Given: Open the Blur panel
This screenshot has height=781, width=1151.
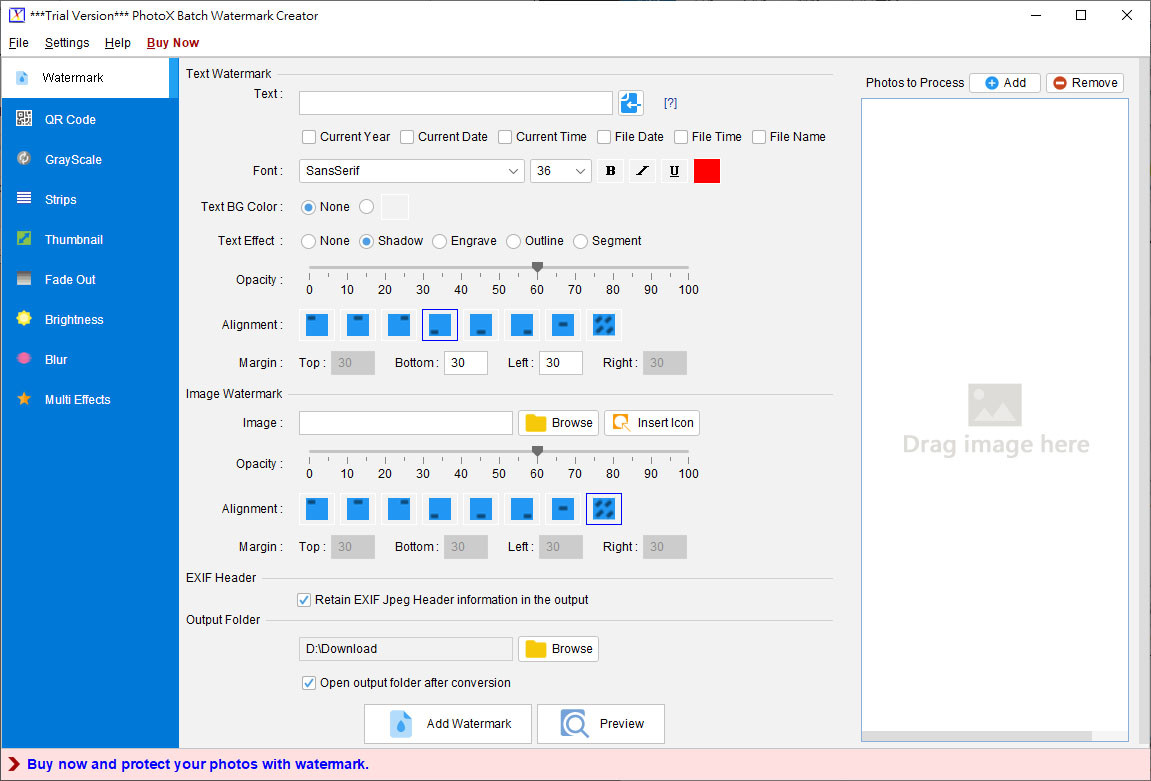Looking at the screenshot, I should [x=90, y=360].
